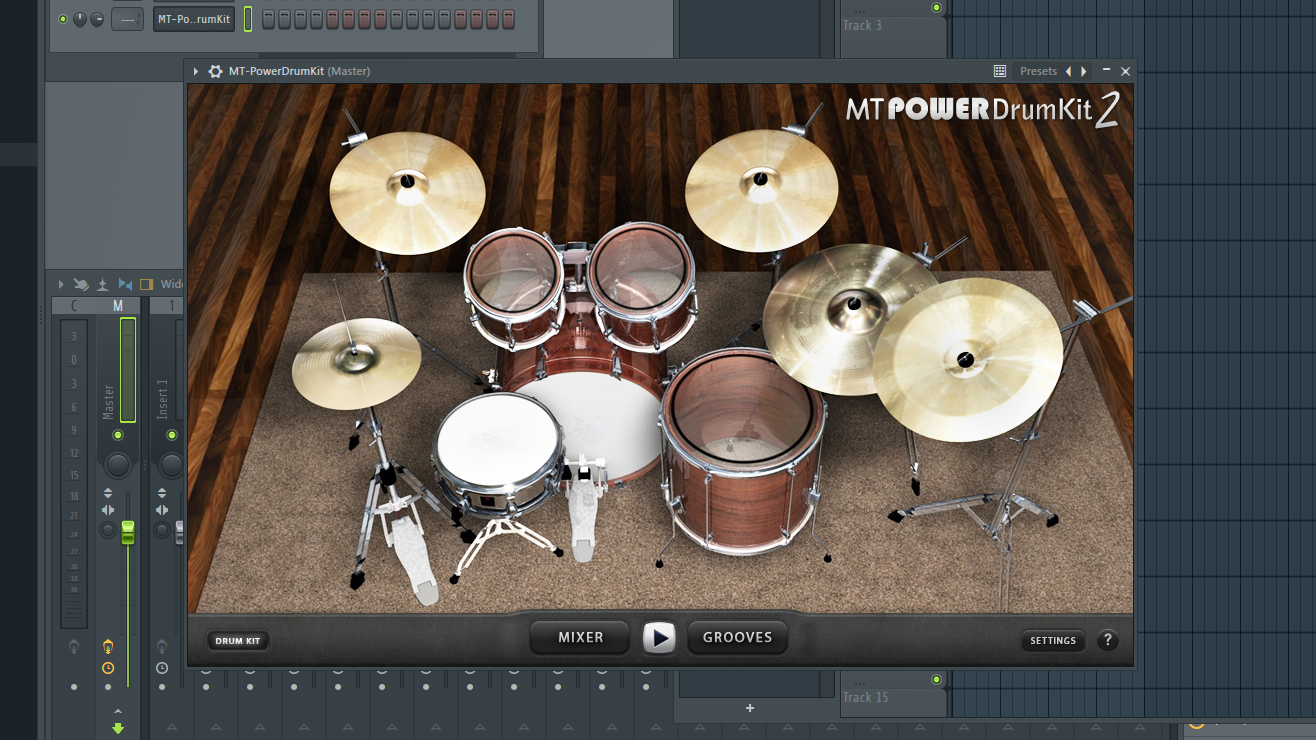This screenshot has height=740, width=1316.
Task: Swap Master left/right channels icon
Action: tap(108, 511)
